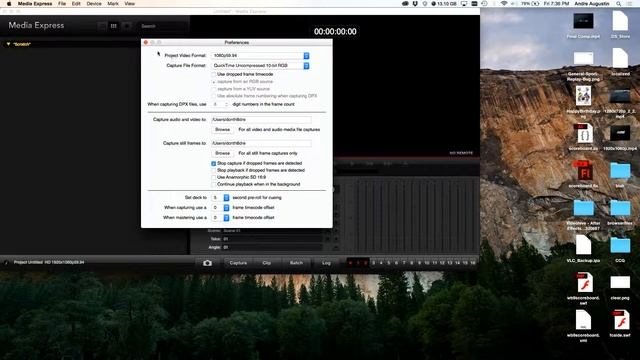Open Media Express application menu
The image size is (640, 360).
35,4
